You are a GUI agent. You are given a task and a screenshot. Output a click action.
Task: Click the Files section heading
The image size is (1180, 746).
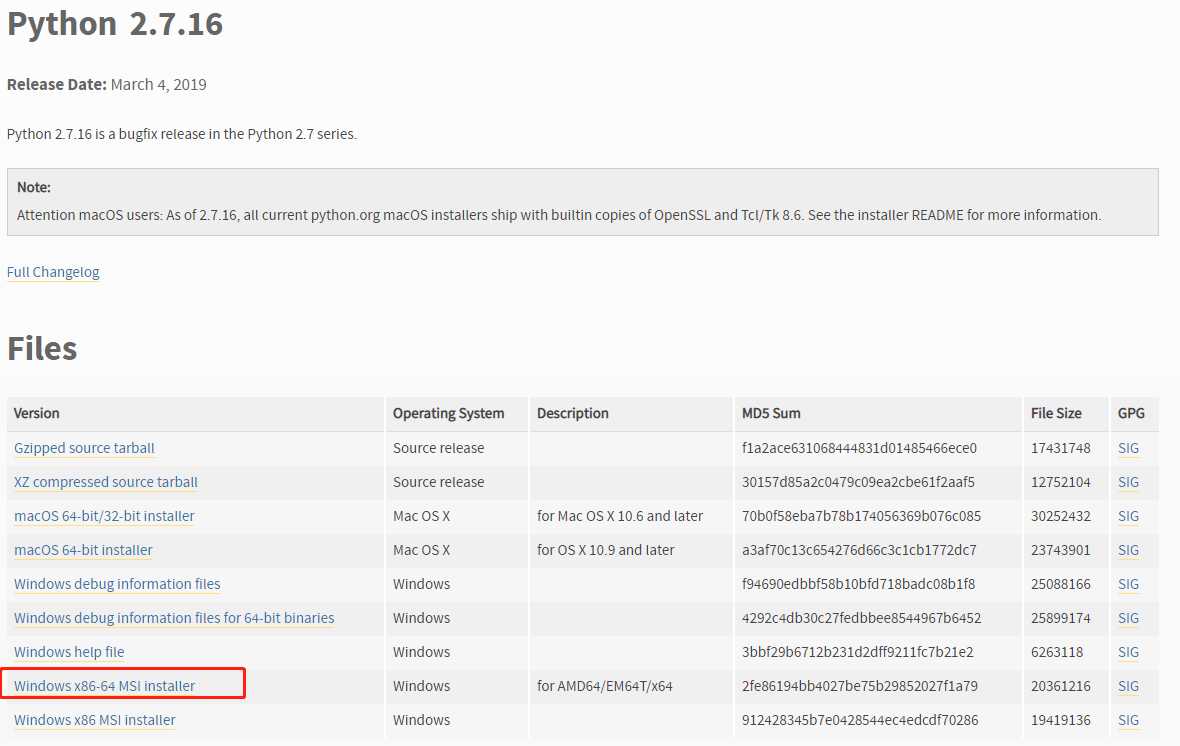coord(42,349)
